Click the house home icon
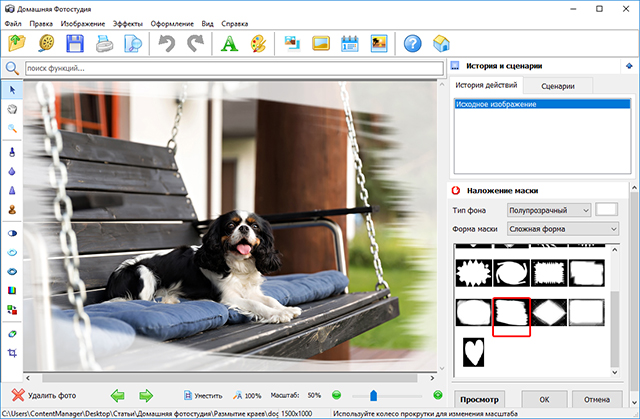 coord(441,43)
